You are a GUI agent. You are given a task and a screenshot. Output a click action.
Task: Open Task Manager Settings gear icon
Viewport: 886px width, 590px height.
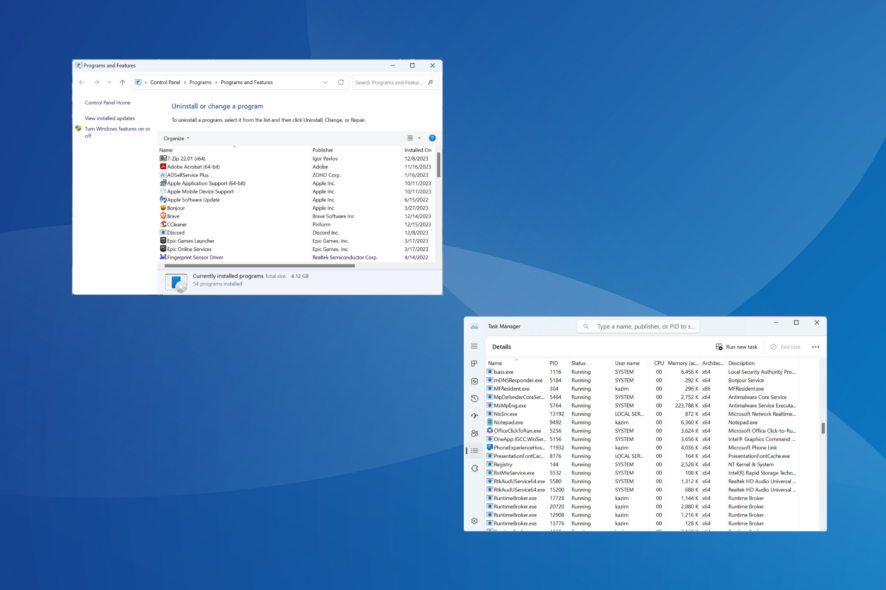[474, 520]
